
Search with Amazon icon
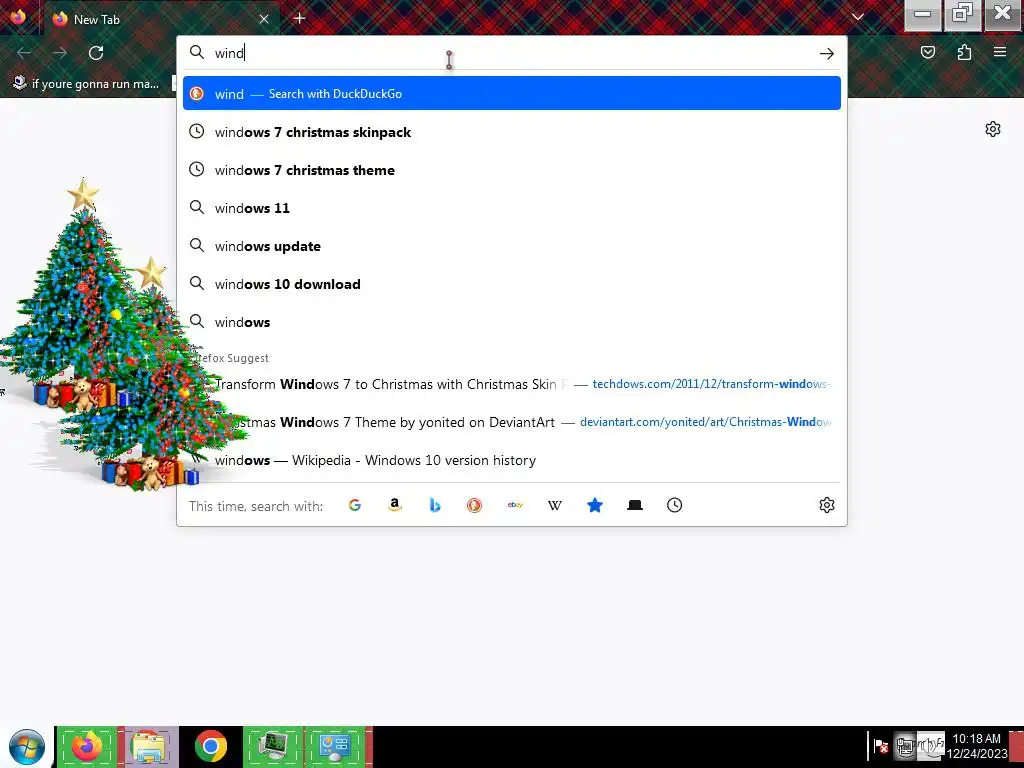(x=394, y=505)
